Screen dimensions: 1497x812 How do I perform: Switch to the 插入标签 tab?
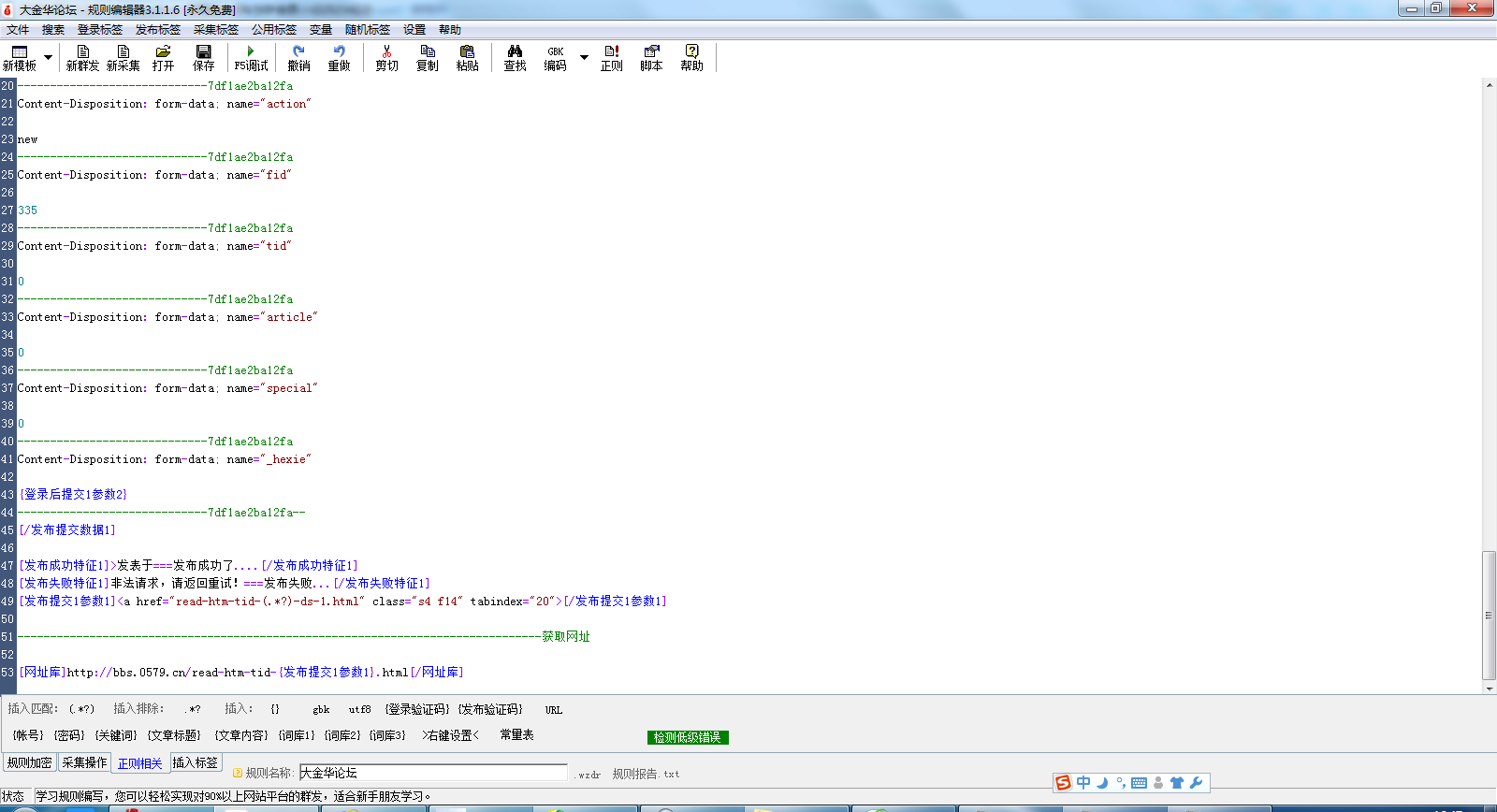(195, 762)
